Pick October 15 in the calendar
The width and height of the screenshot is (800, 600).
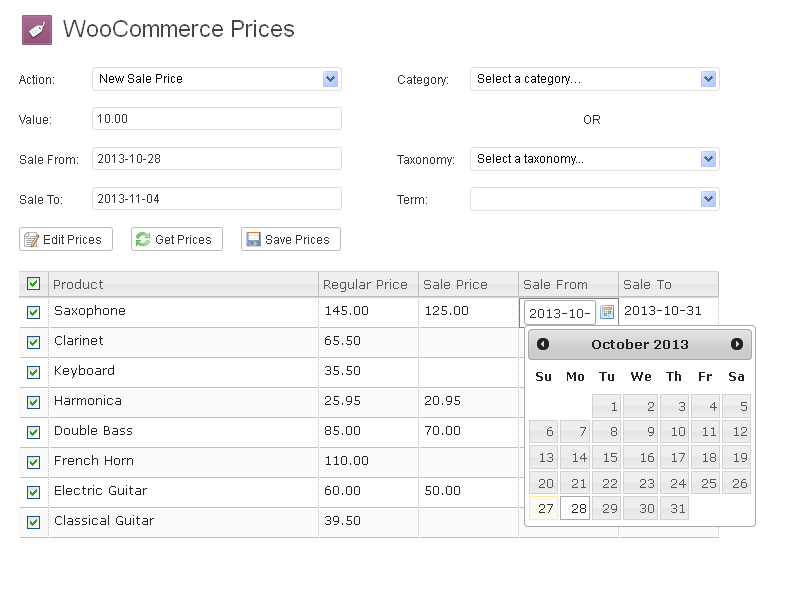click(607, 457)
